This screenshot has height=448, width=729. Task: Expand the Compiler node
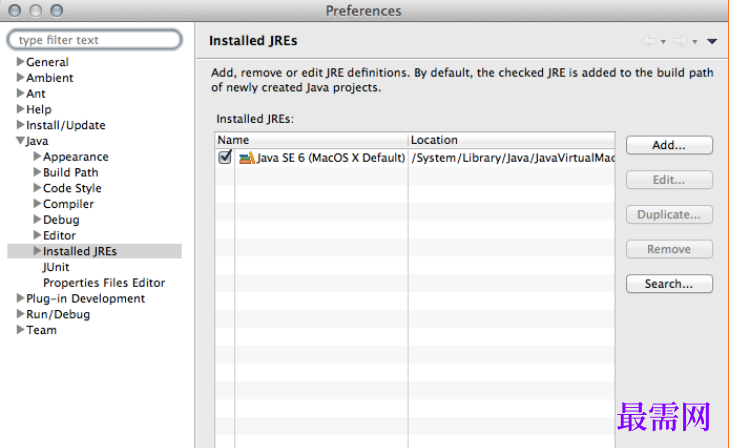pos(37,204)
